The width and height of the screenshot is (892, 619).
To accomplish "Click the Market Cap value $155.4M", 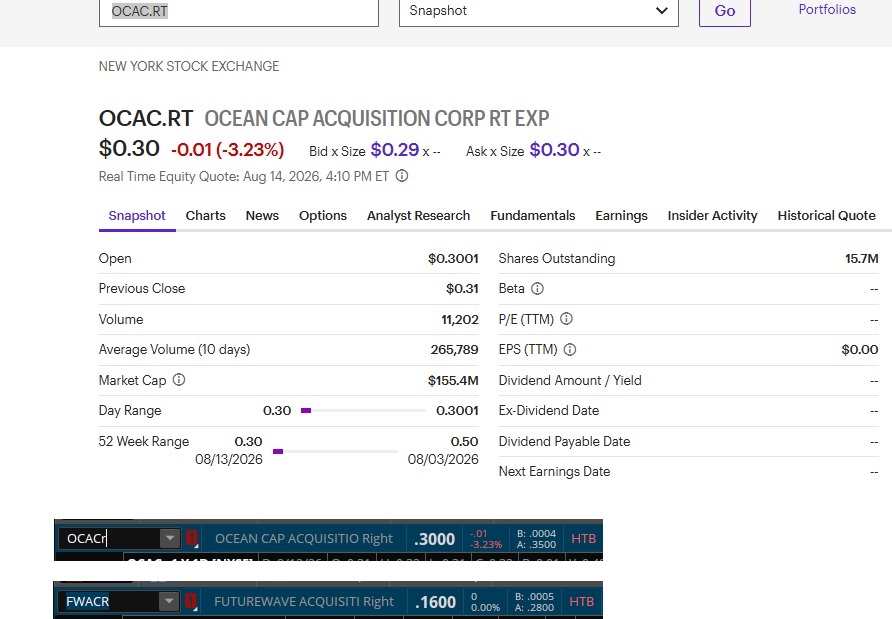I will (x=453, y=380).
